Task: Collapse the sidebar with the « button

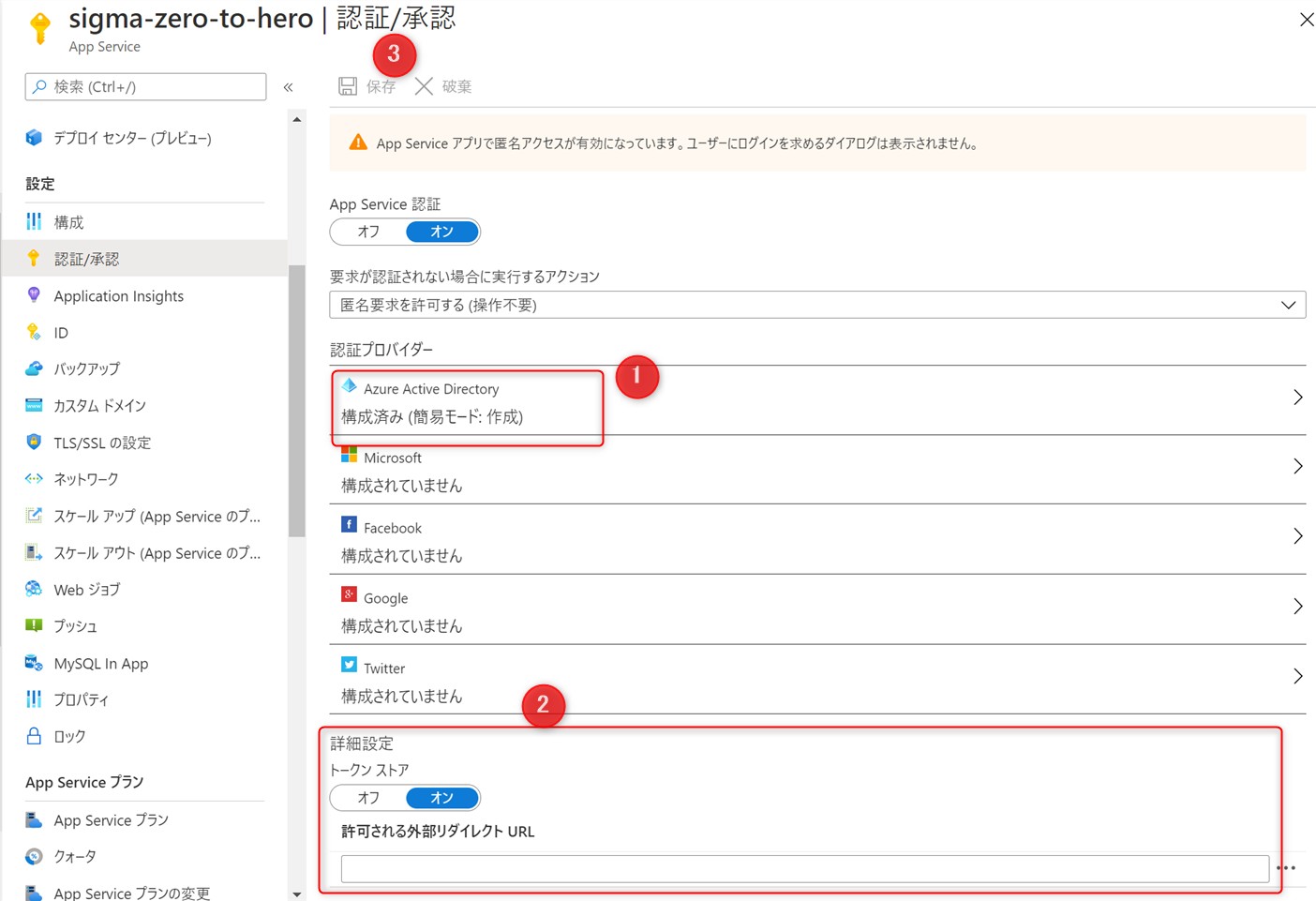Action: pyautogui.click(x=289, y=87)
